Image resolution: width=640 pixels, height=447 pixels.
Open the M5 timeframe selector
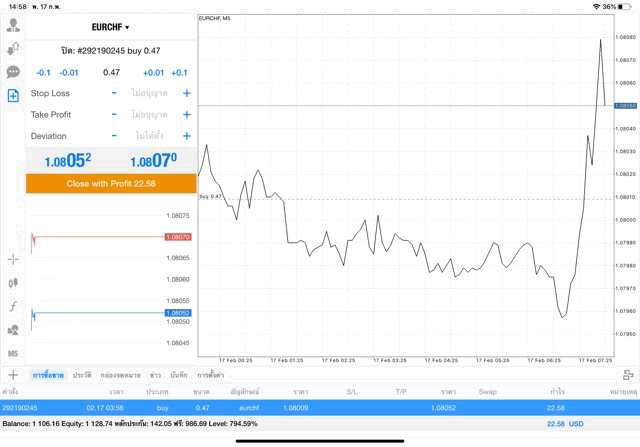tap(13, 353)
